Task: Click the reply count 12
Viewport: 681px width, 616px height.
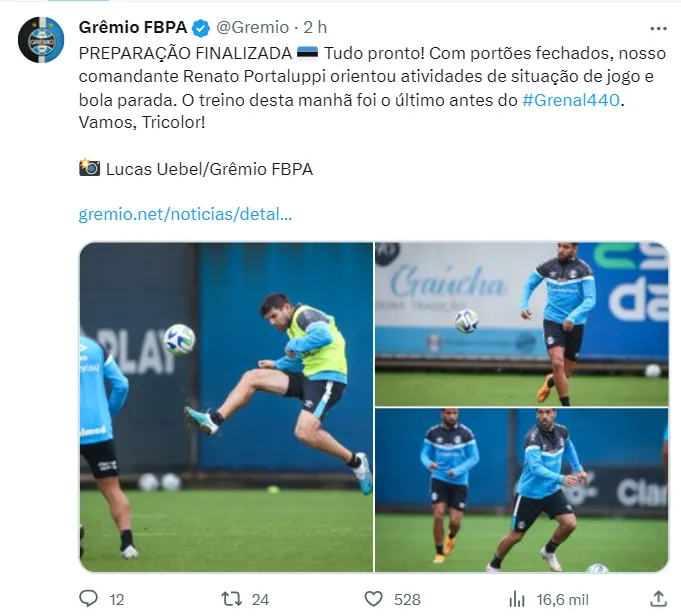Action: (x=116, y=600)
